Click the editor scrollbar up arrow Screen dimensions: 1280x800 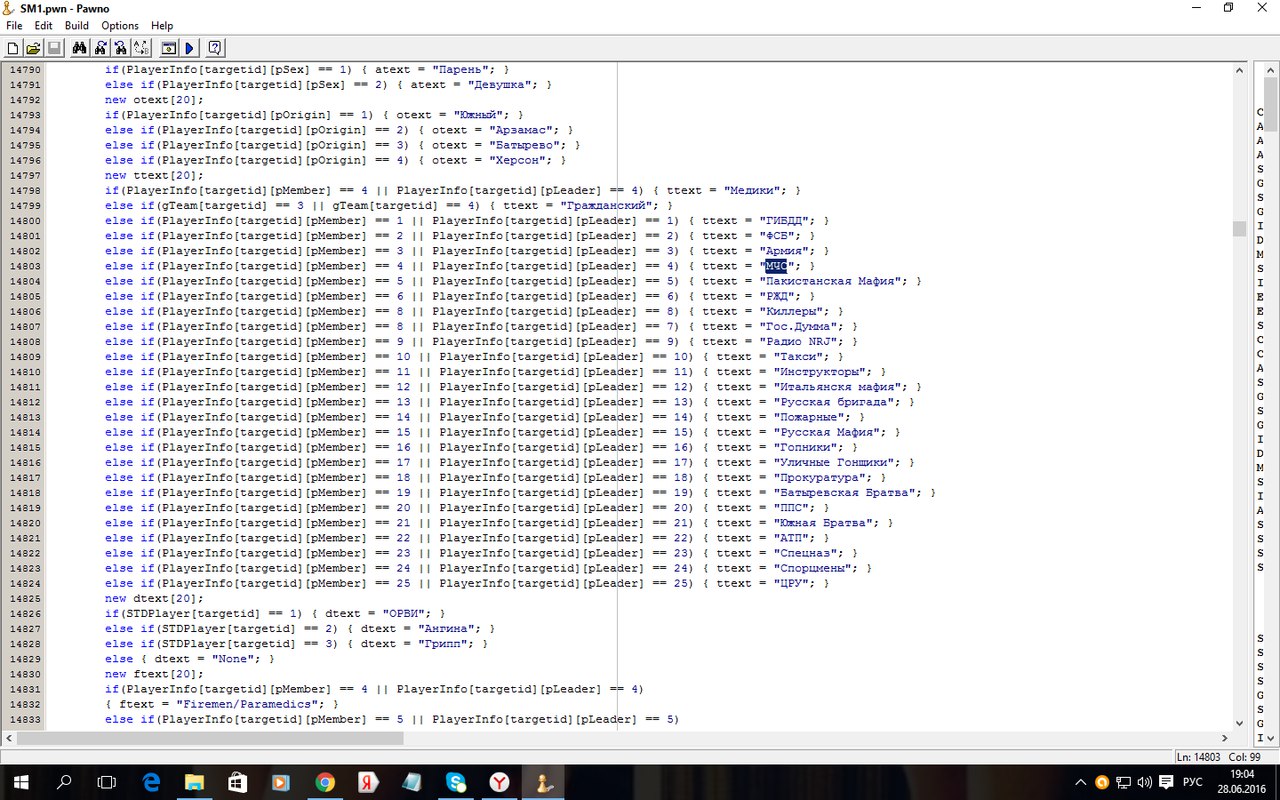(1240, 69)
